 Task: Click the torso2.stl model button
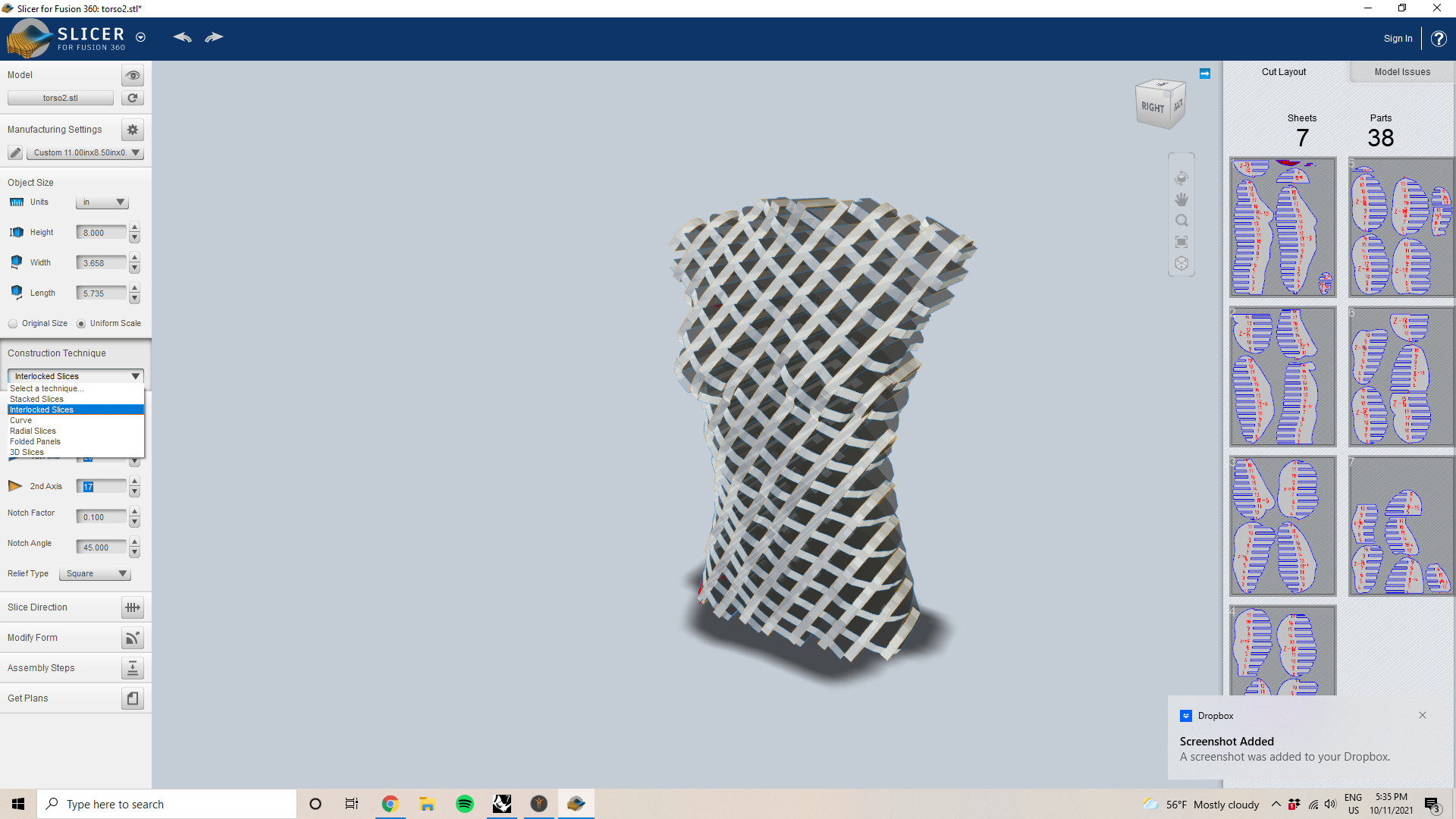[x=61, y=98]
